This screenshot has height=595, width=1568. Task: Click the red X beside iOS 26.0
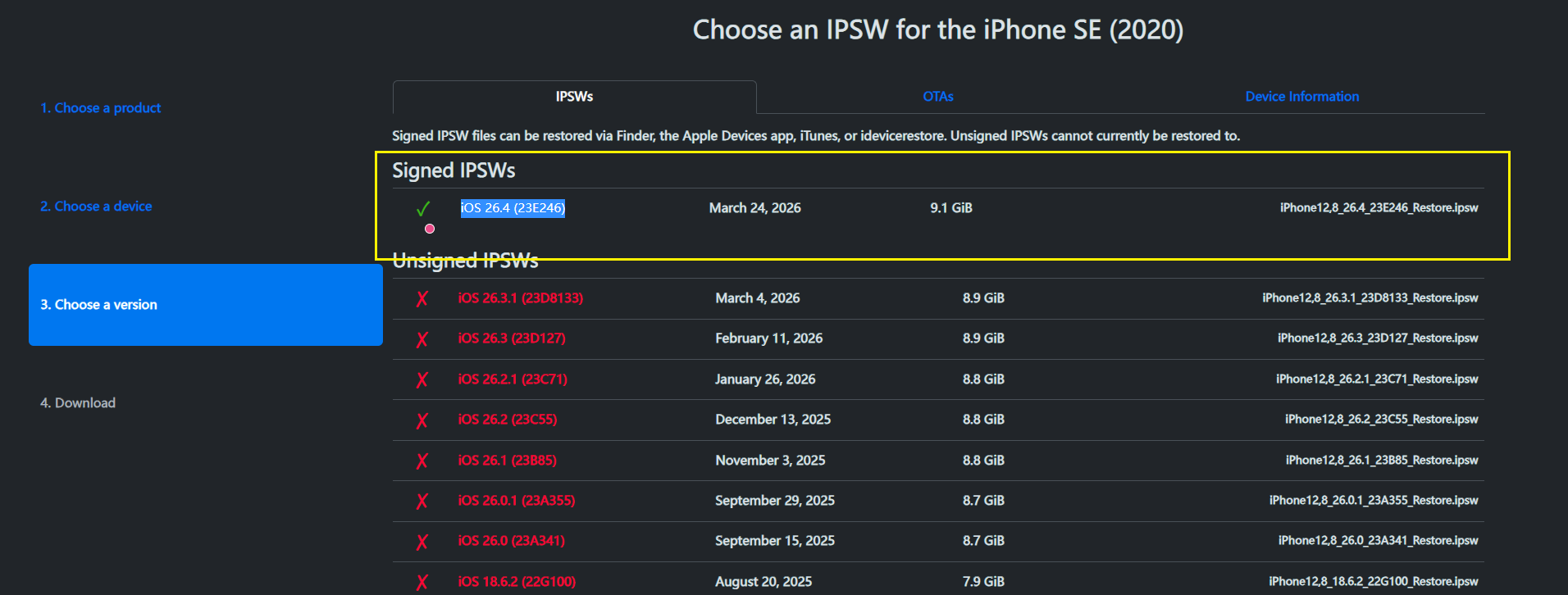(x=422, y=542)
